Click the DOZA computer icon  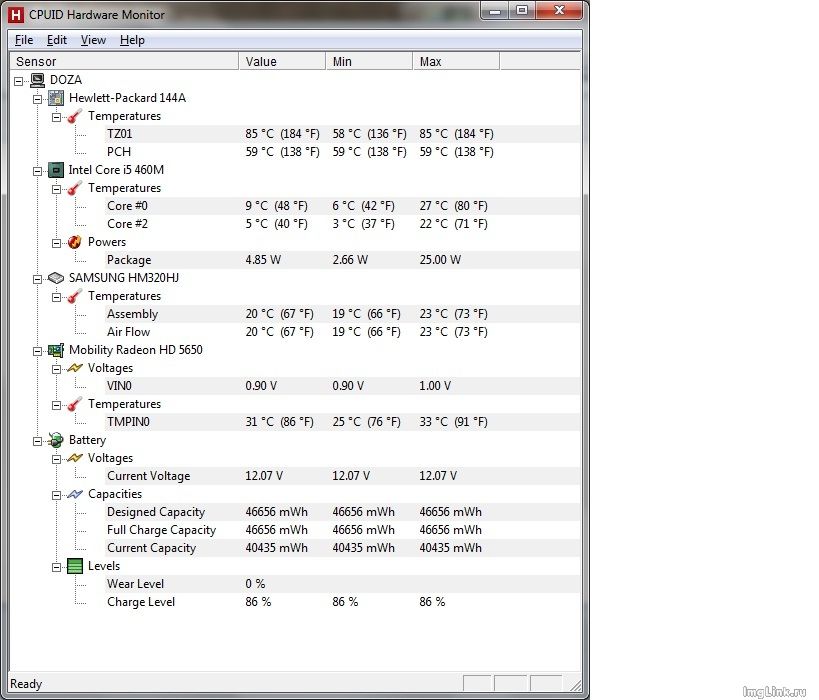click(37, 80)
